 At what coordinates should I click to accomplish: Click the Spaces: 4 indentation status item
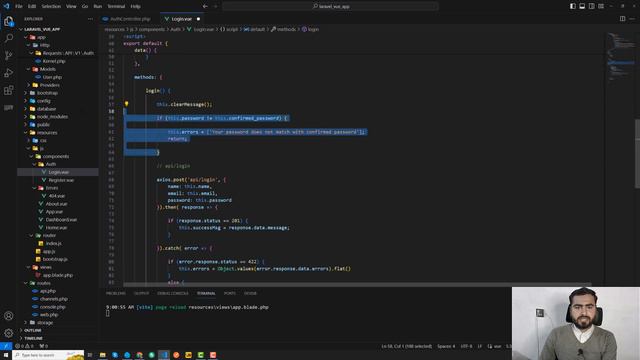[446, 346]
